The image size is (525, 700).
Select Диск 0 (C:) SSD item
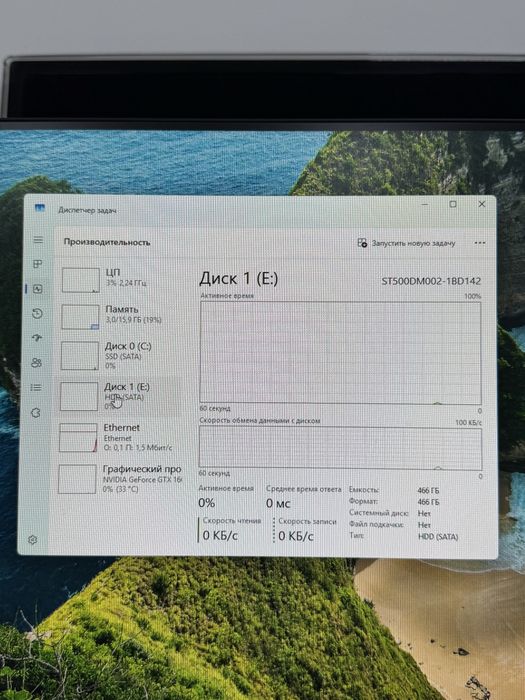point(120,356)
